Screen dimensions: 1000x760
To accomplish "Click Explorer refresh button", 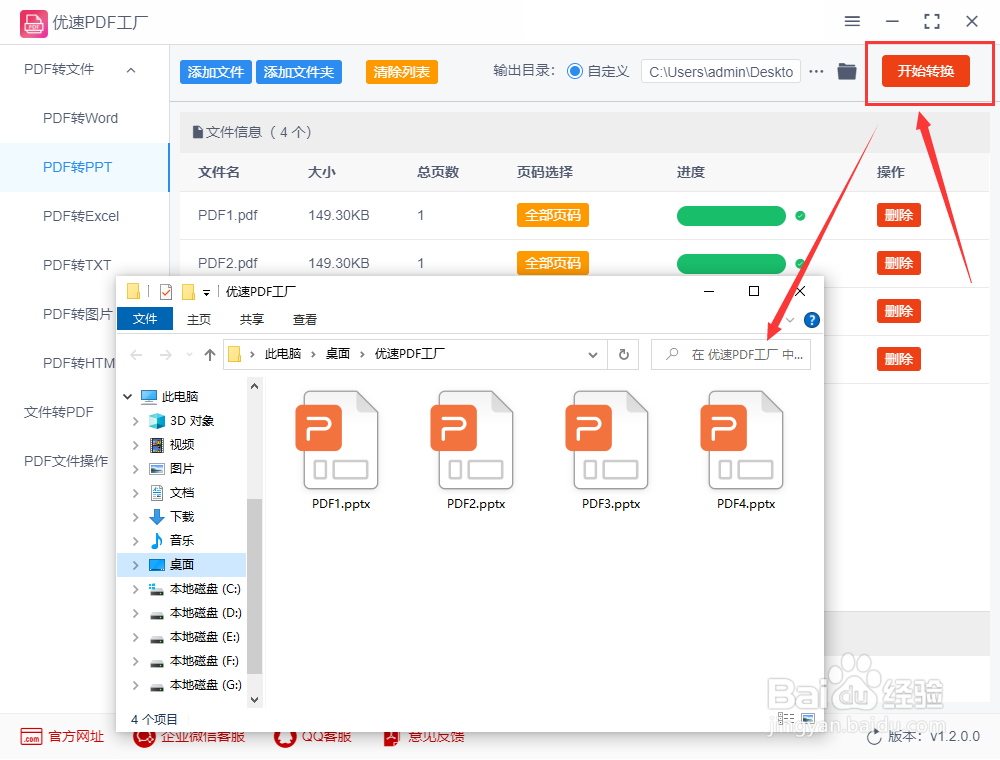I will (x=624, y=354).
